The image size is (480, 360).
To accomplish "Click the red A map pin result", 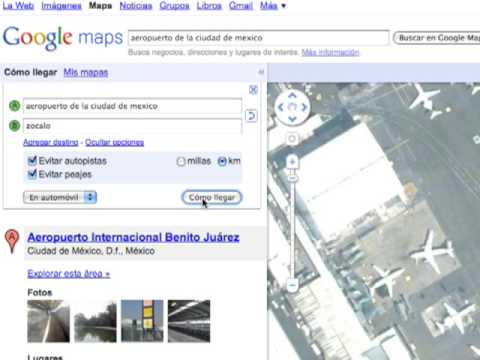I will 12,241.
